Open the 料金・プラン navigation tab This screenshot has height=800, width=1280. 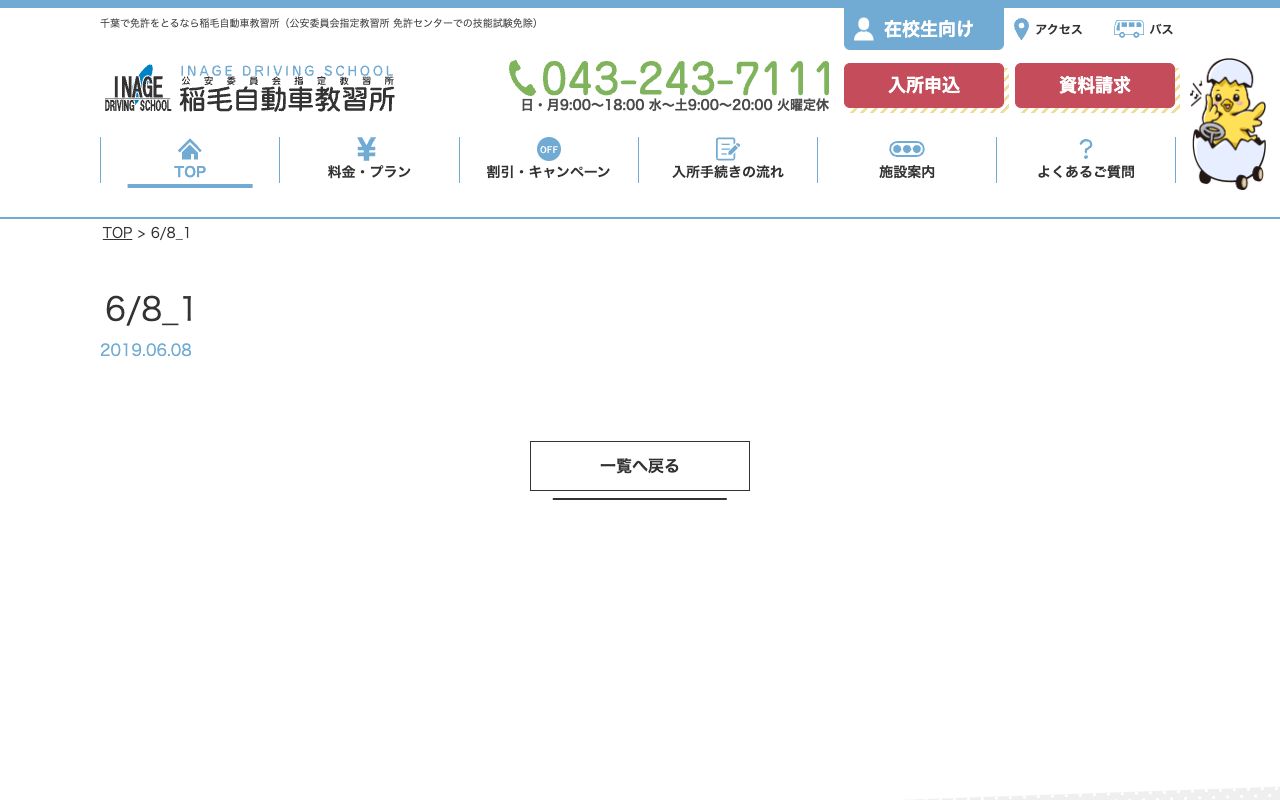tap(366, 171)
